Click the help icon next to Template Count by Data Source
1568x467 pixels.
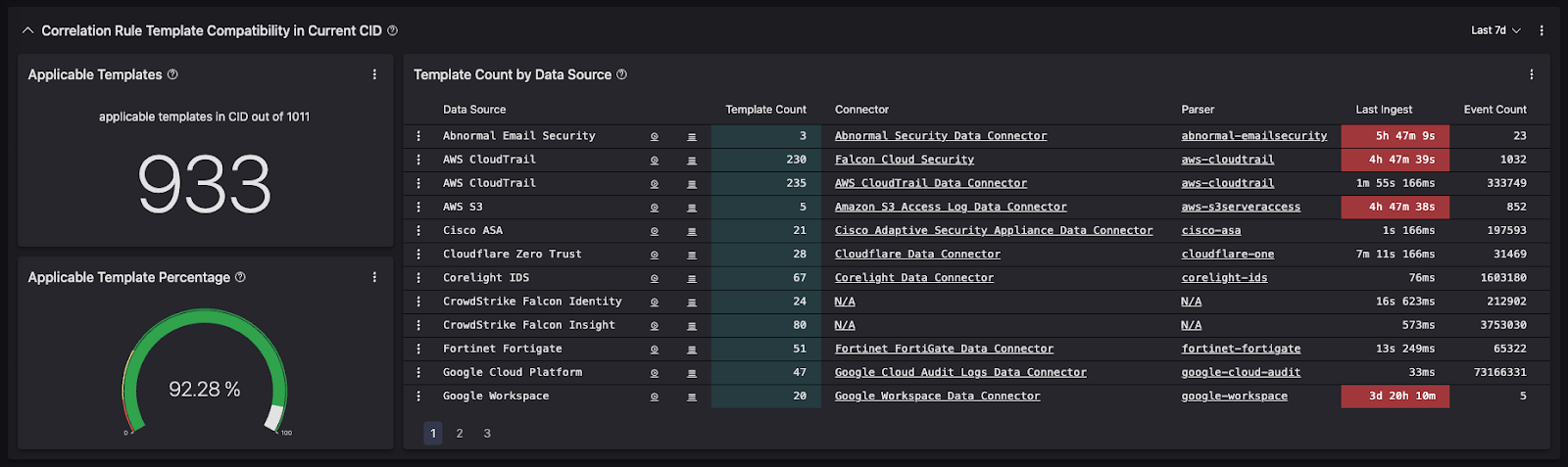(621, 74)
